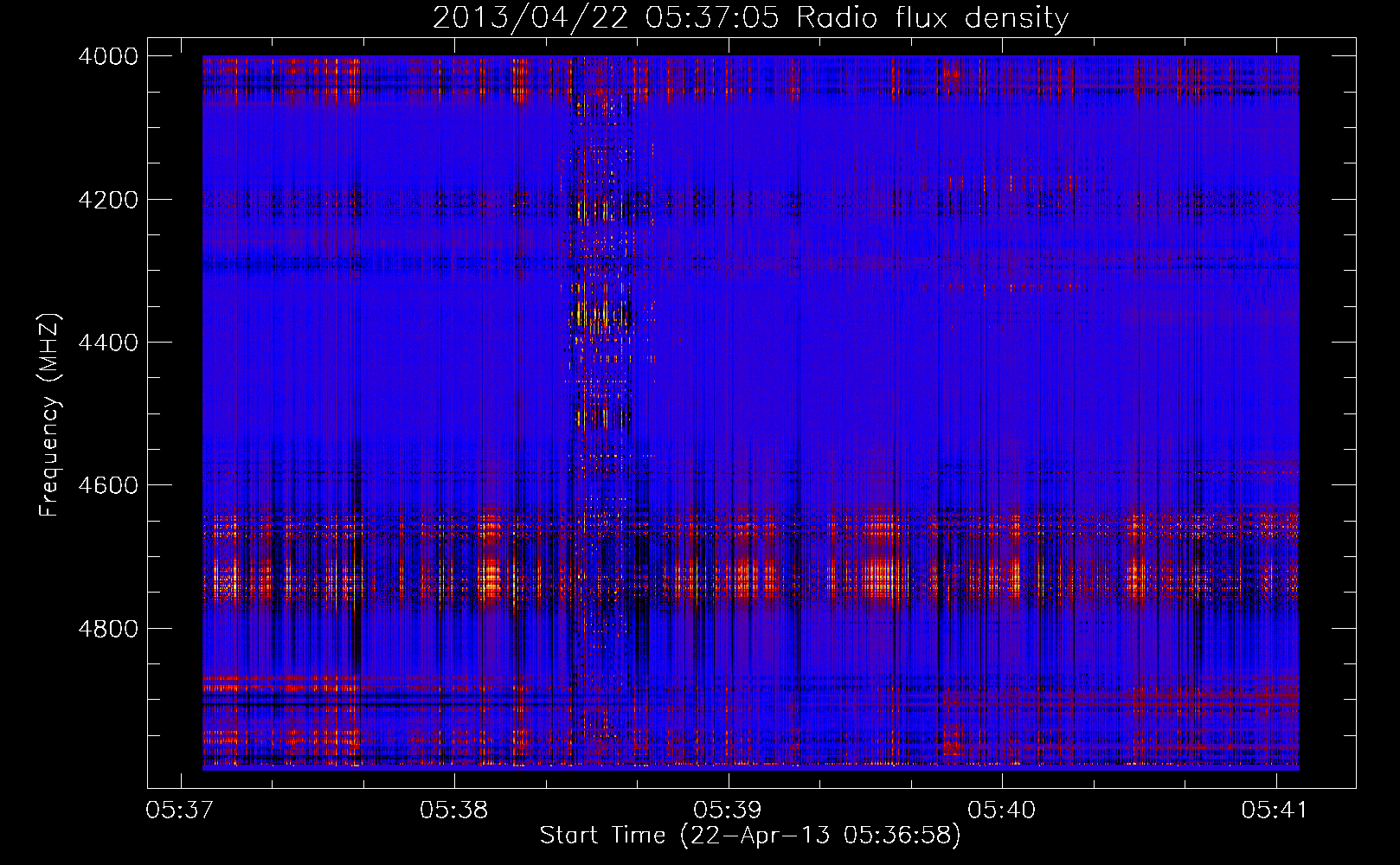Click the plot title '2013/04/22 05:37:05 Radio flux density'
Viewport: 1400px width, 865px height.
pos(750,18)
